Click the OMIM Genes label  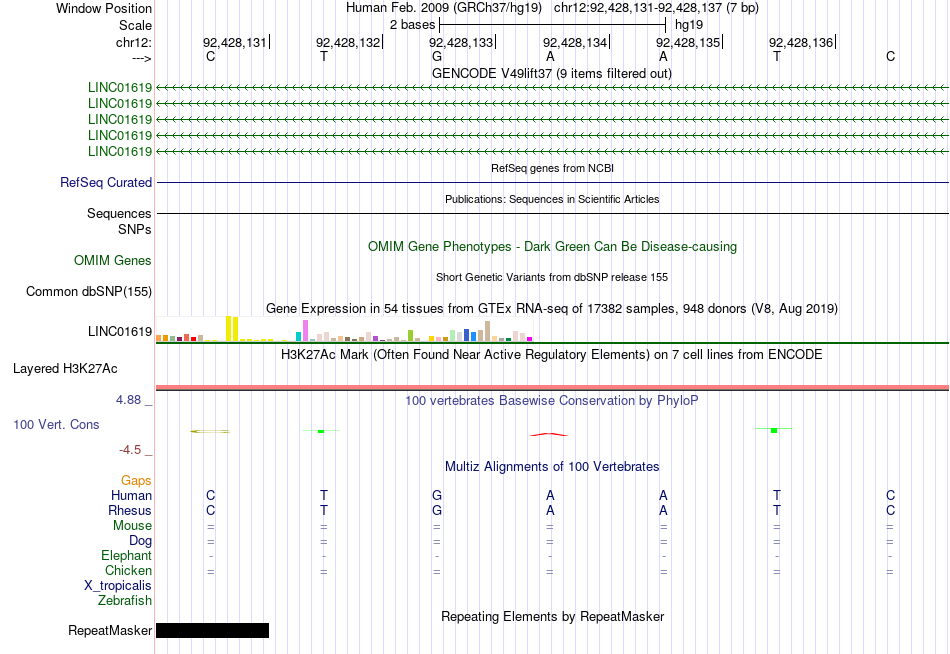pyautogui.click(x=113, y=261)
